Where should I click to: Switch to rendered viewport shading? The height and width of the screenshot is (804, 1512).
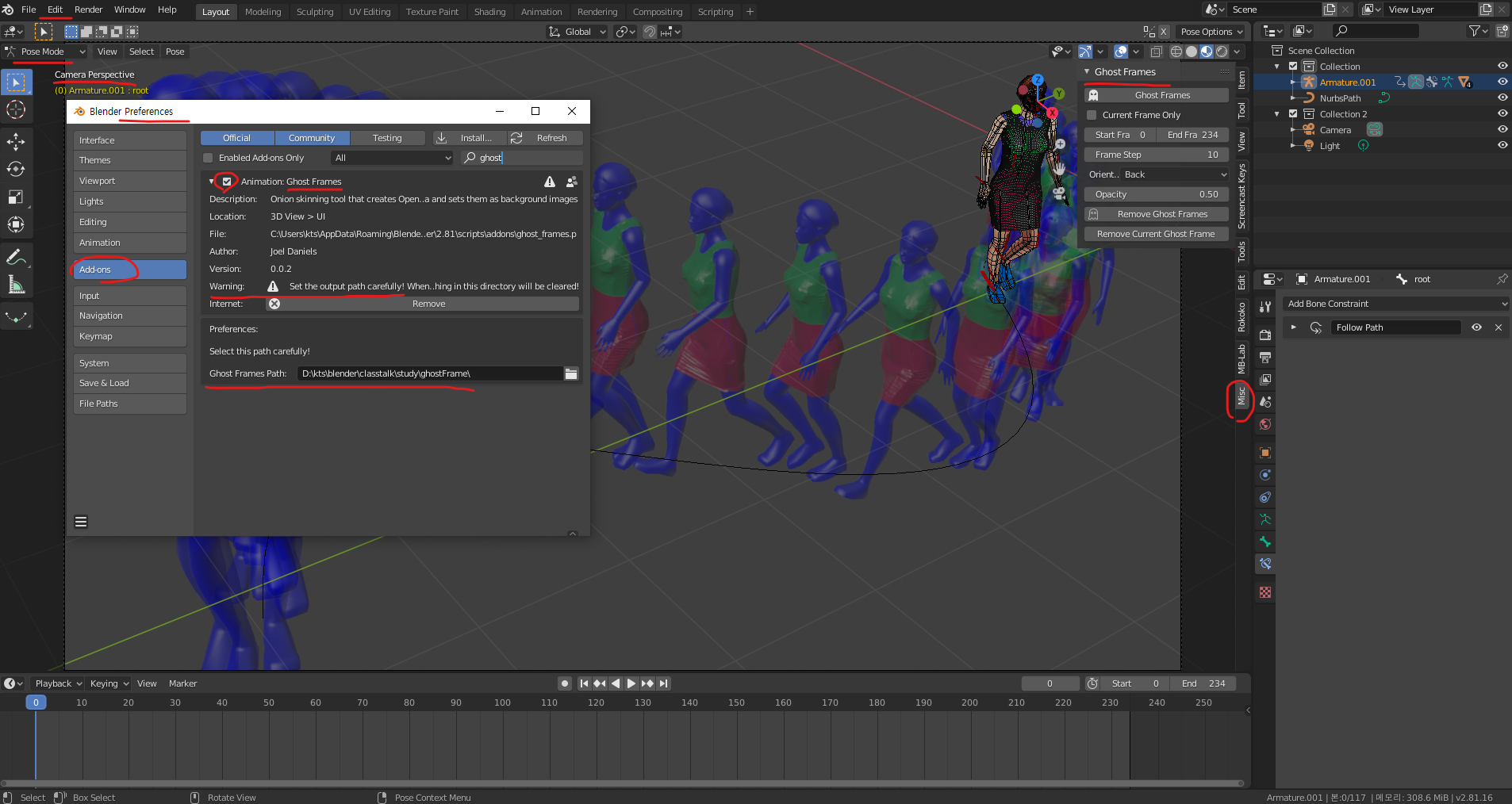tap(1222, 52)
